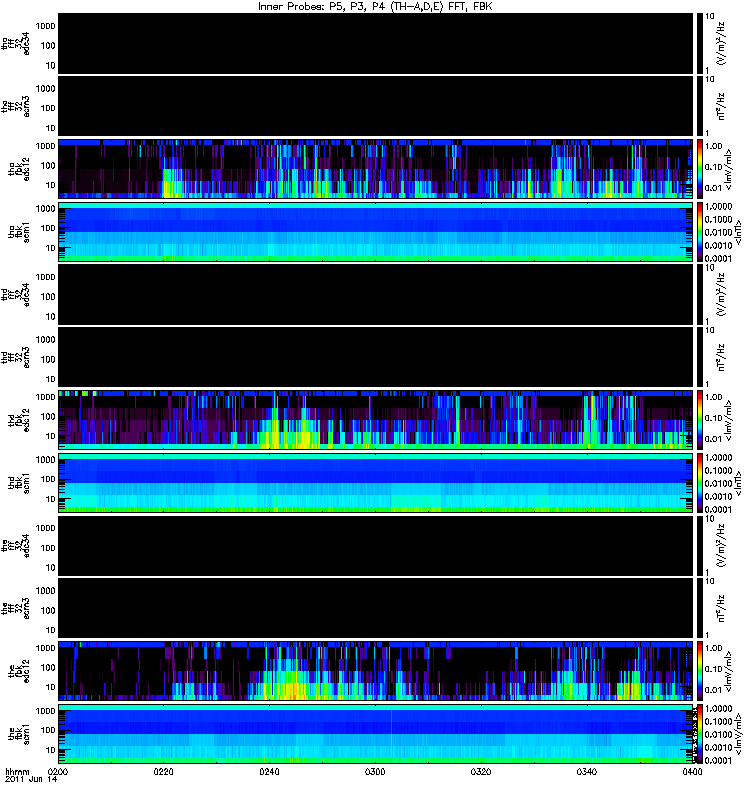Select the 0300 time axis label

point(375,771)
